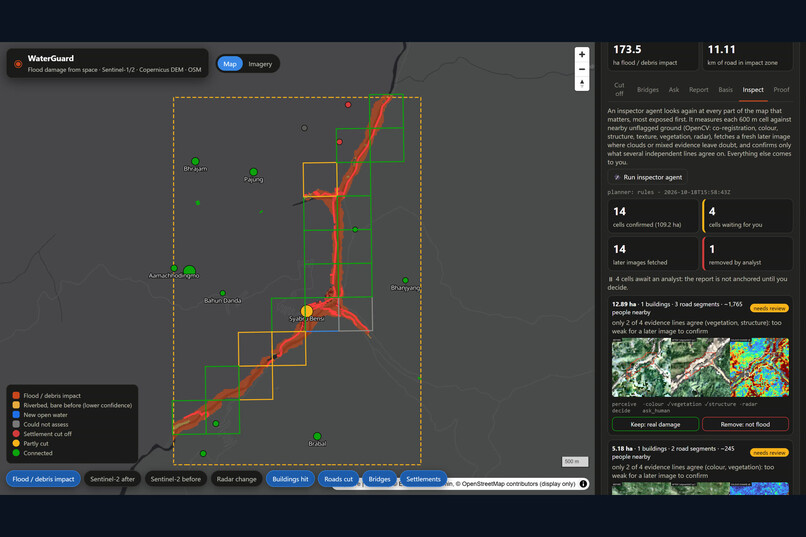Click needs review badge on 12.89 ha card
The image size is (806, 537).
(x=770, y=308)
